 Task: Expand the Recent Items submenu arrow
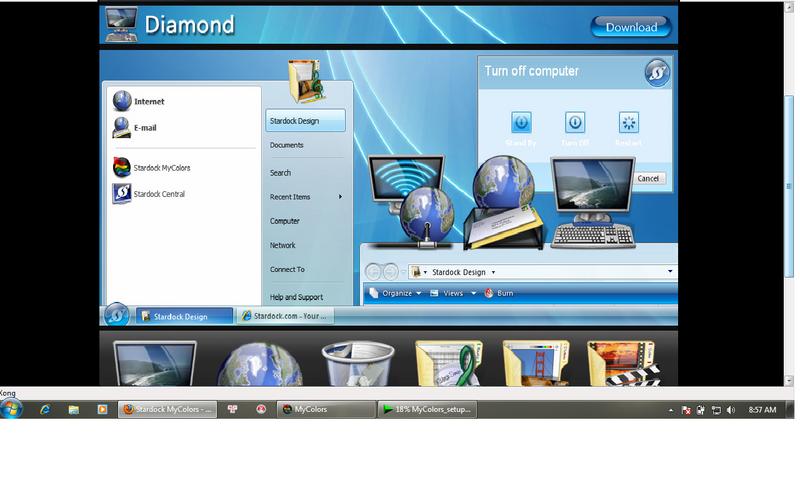pos(340,197)
